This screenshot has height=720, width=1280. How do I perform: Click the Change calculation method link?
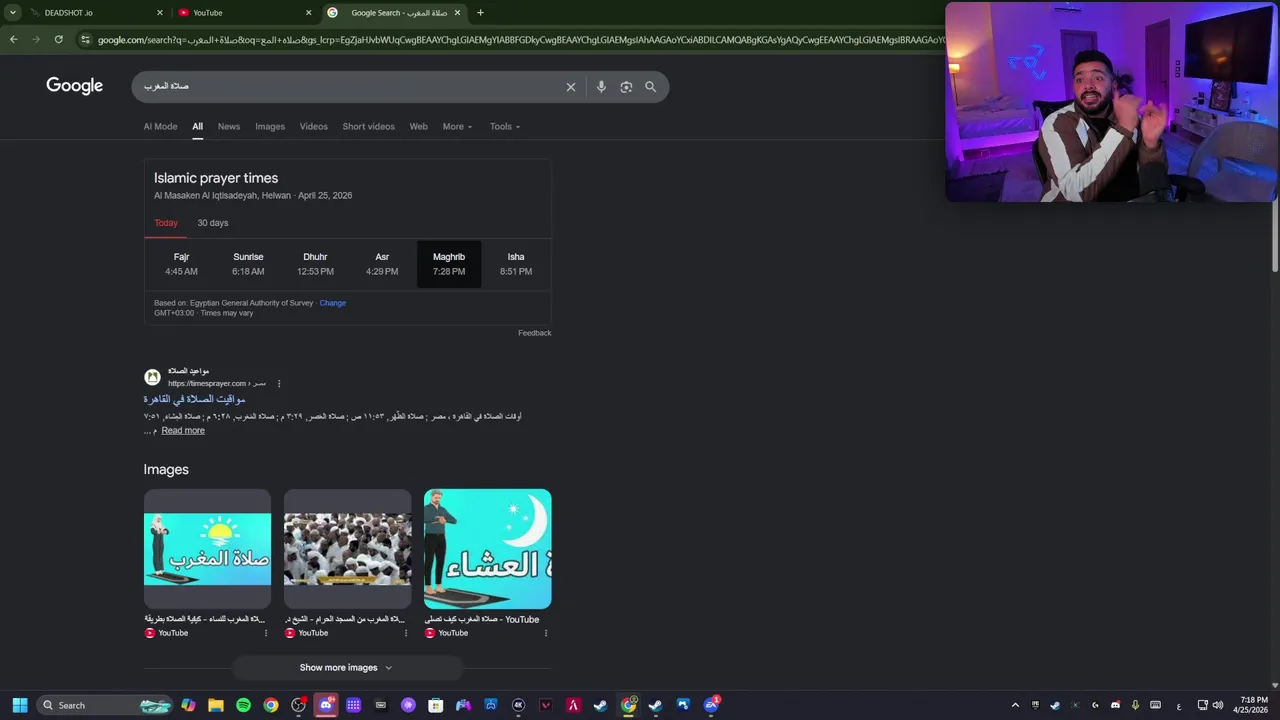pyautogui.click(x=333, y=303)
